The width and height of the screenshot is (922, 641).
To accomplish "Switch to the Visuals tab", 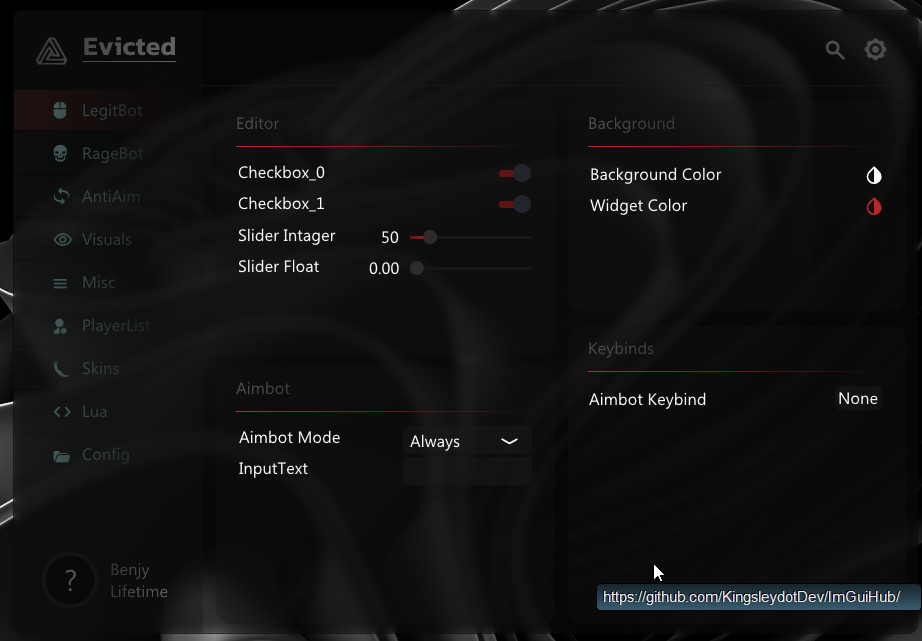I will tap(106, 239).
